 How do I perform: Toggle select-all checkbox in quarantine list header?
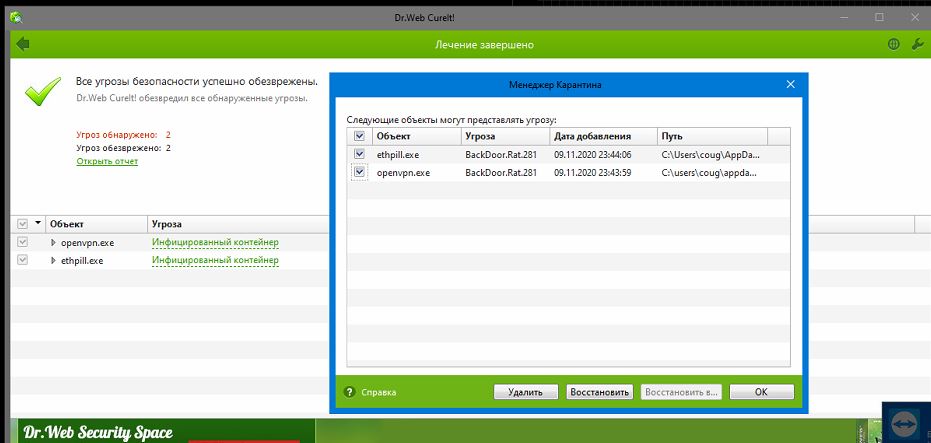tap(359, 136)
